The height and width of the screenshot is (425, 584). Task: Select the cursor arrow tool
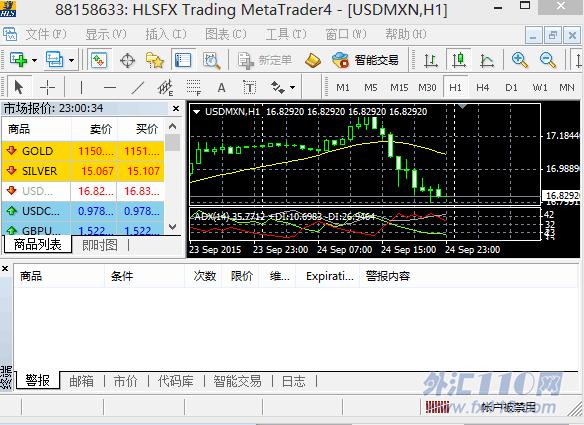click(x=19, y=88)
